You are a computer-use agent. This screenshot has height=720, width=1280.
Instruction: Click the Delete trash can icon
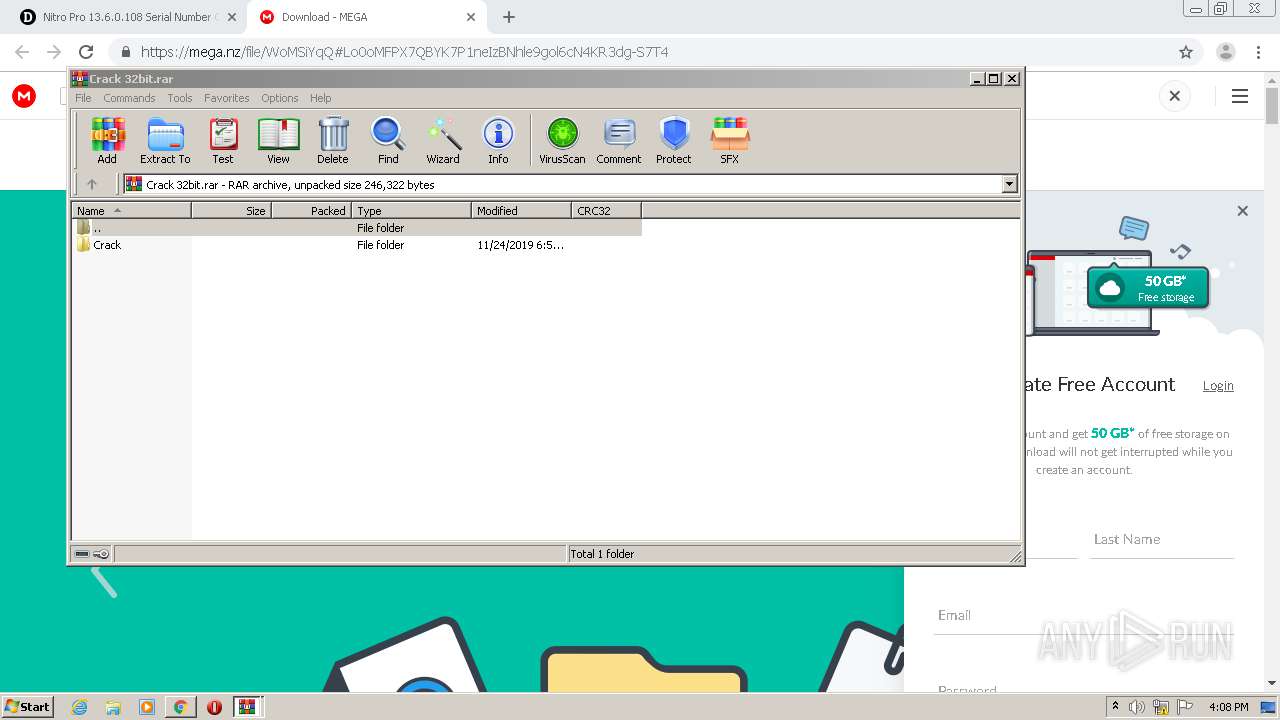click(x=333, y=140)
